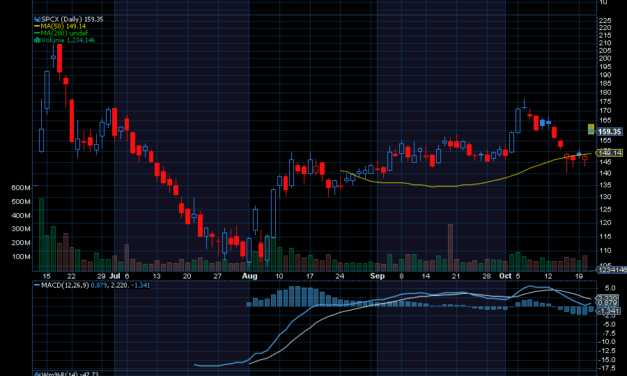Select the 'MACD(12,26,9)' indicator legend

tap(66, 285)
